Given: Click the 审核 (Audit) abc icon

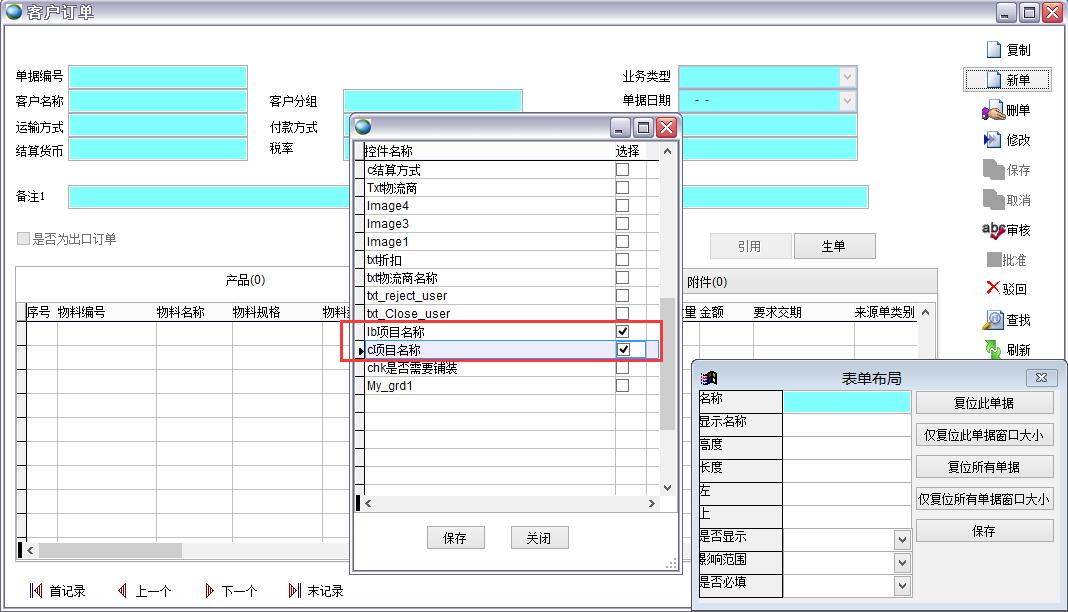Looking at the screenshot, I should click(x=993, y=230).
